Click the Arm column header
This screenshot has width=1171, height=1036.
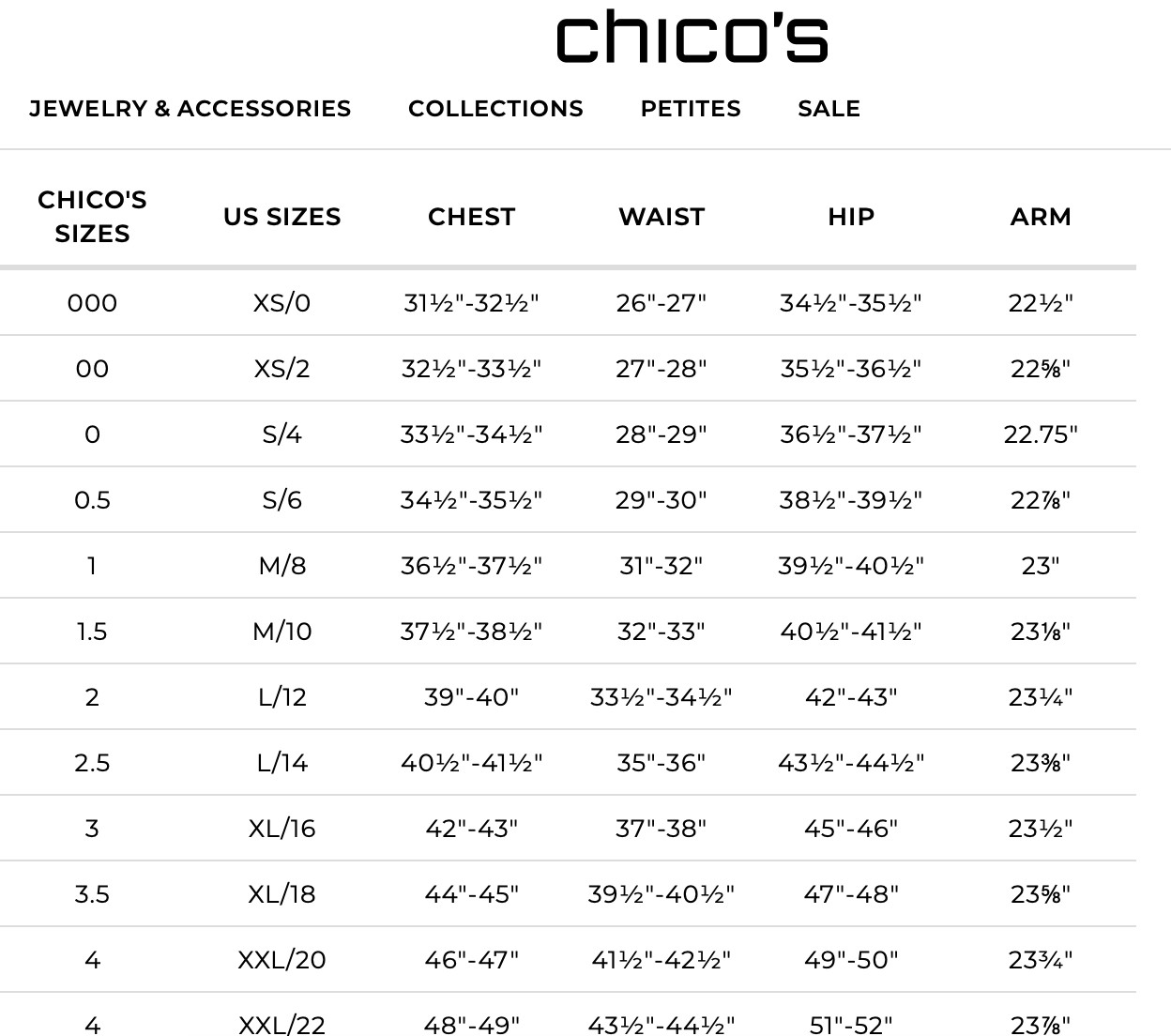pos(1041,217)
